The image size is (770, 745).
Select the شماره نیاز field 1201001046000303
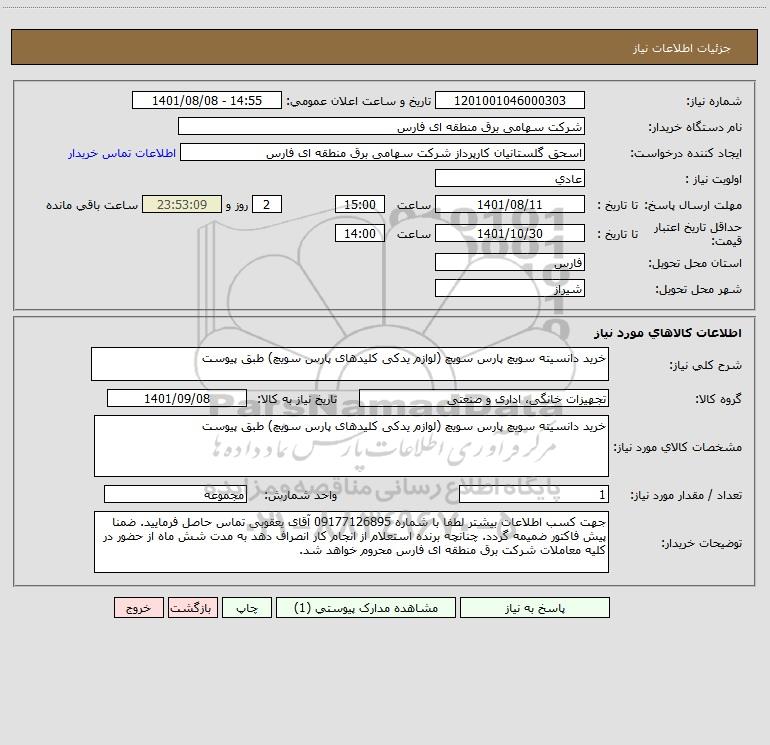click(x=510, y=101)
